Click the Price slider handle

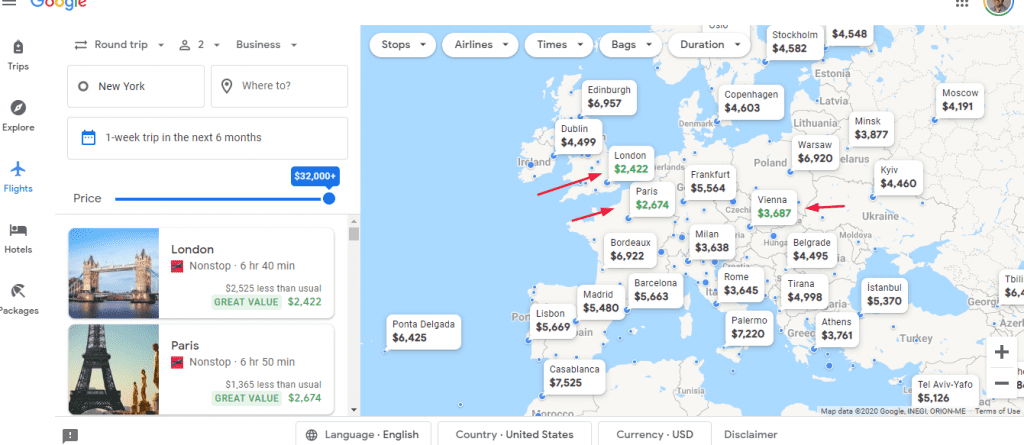[329, 198]
